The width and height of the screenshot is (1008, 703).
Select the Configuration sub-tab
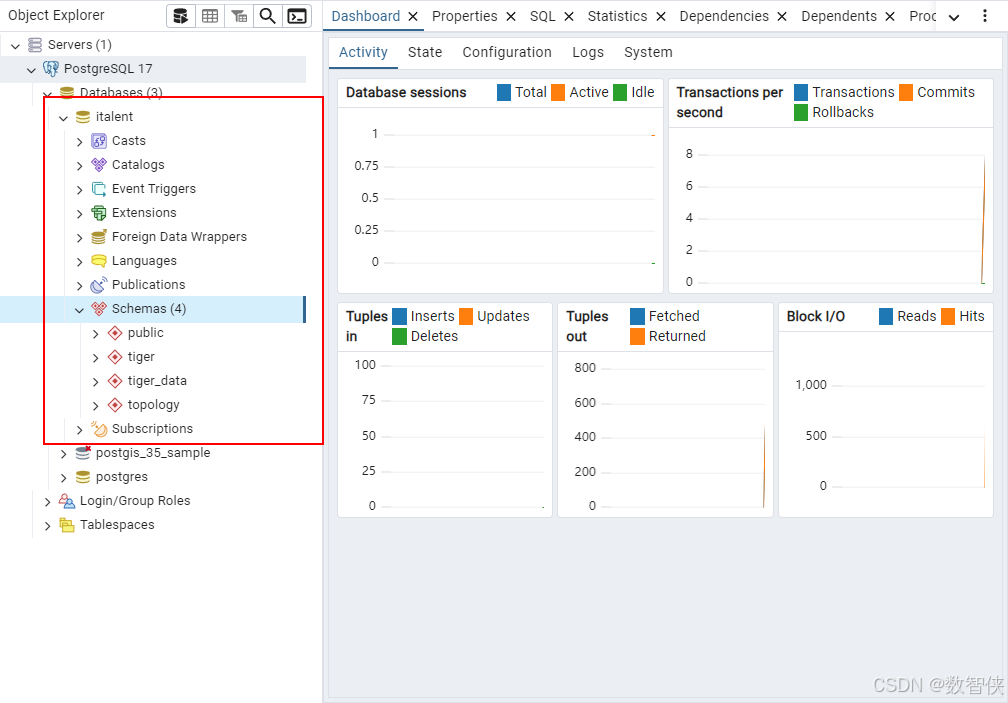pos(507,52)
